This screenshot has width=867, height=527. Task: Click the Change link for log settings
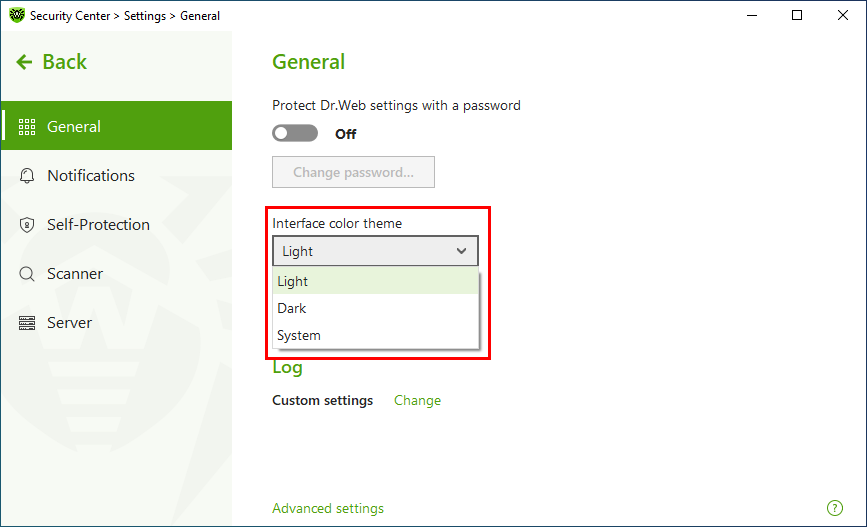(417, 400)
